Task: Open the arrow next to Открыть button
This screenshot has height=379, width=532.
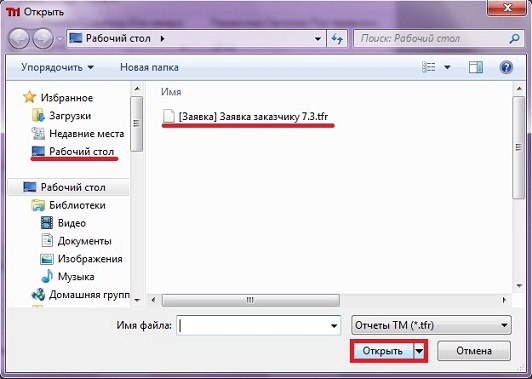Action: point(419,351)
